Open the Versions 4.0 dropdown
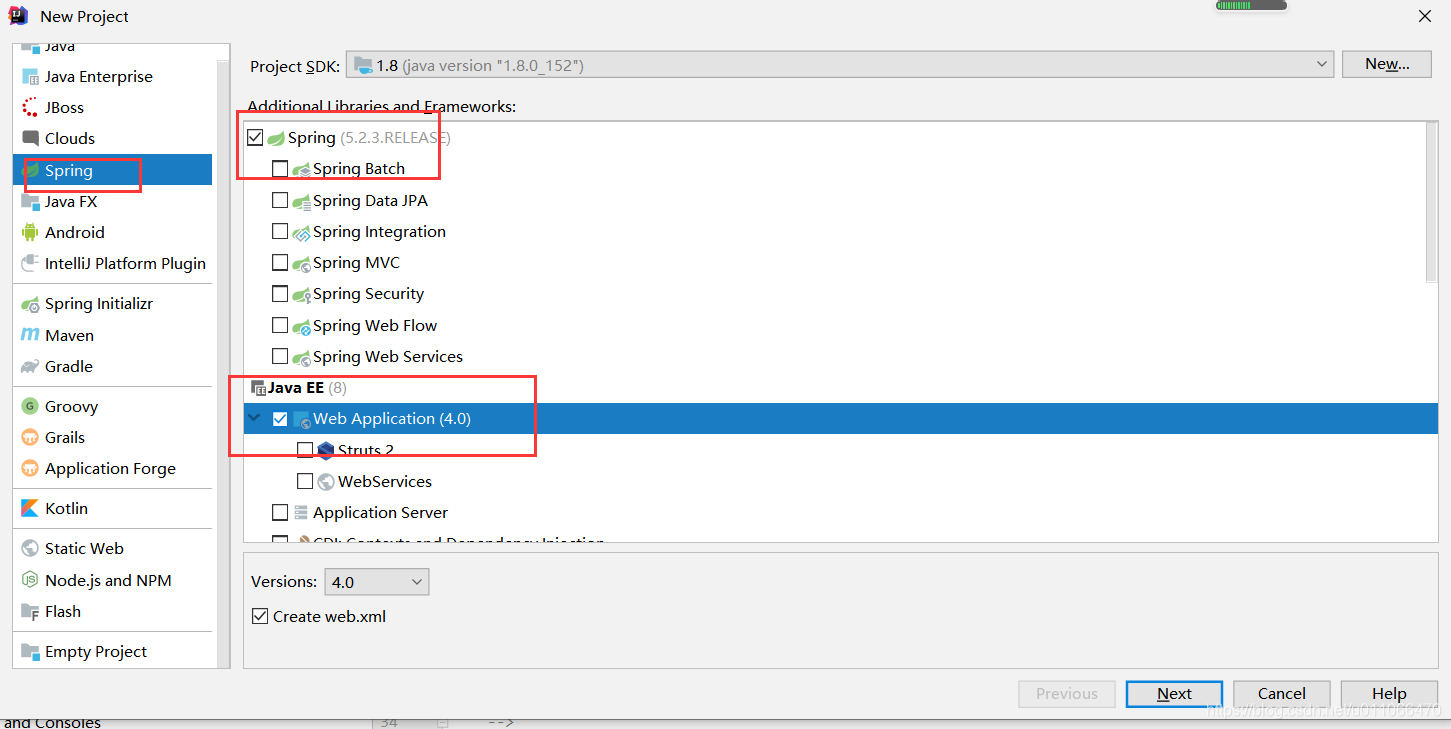Screen dimensions: 1451x729 pos(376,582)
